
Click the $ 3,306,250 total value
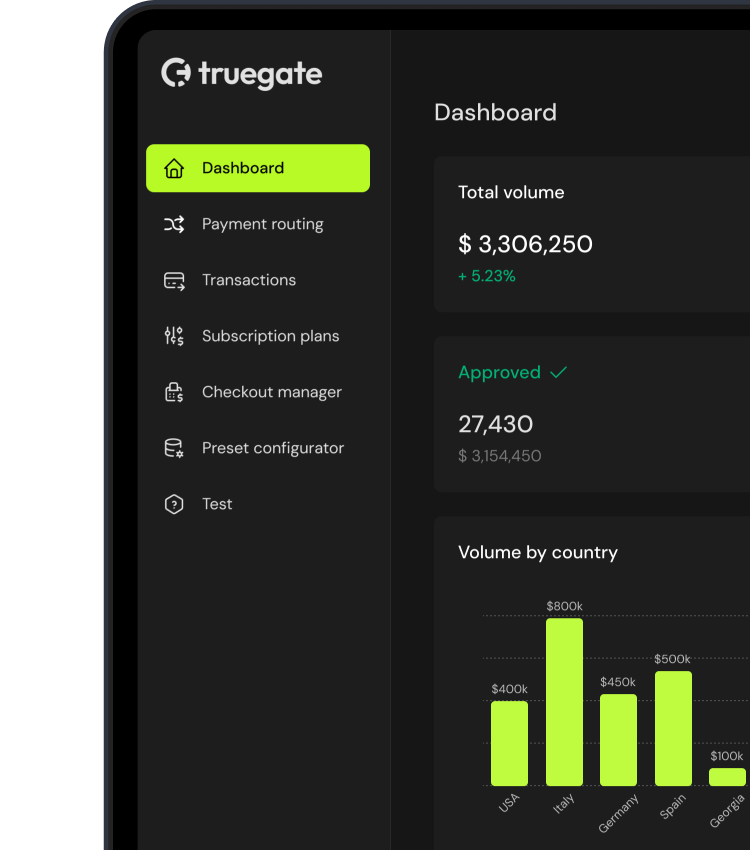coord(525,244)
